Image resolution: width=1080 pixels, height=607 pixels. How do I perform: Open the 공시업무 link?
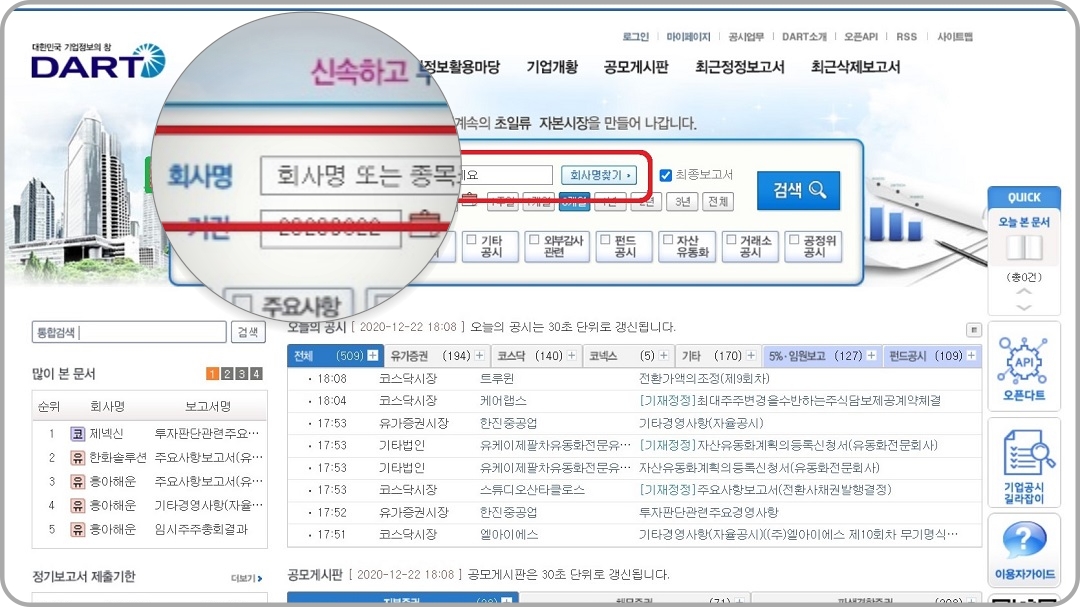746,37
